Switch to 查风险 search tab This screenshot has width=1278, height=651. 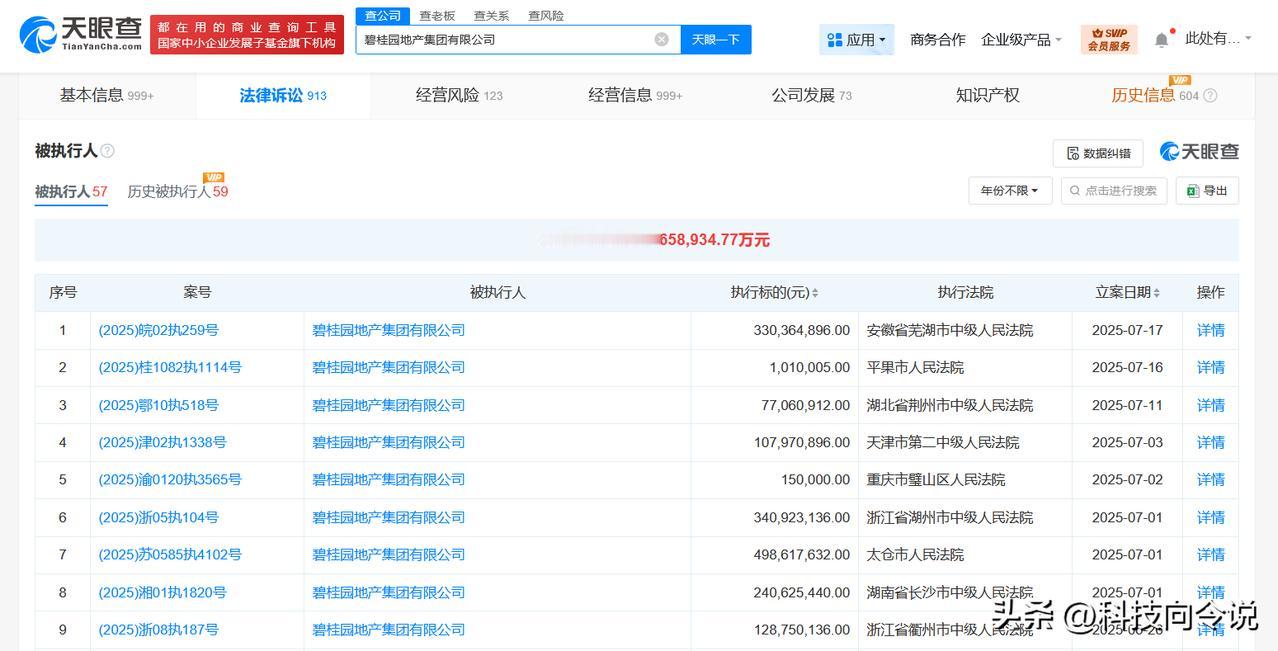pos(546,16)
